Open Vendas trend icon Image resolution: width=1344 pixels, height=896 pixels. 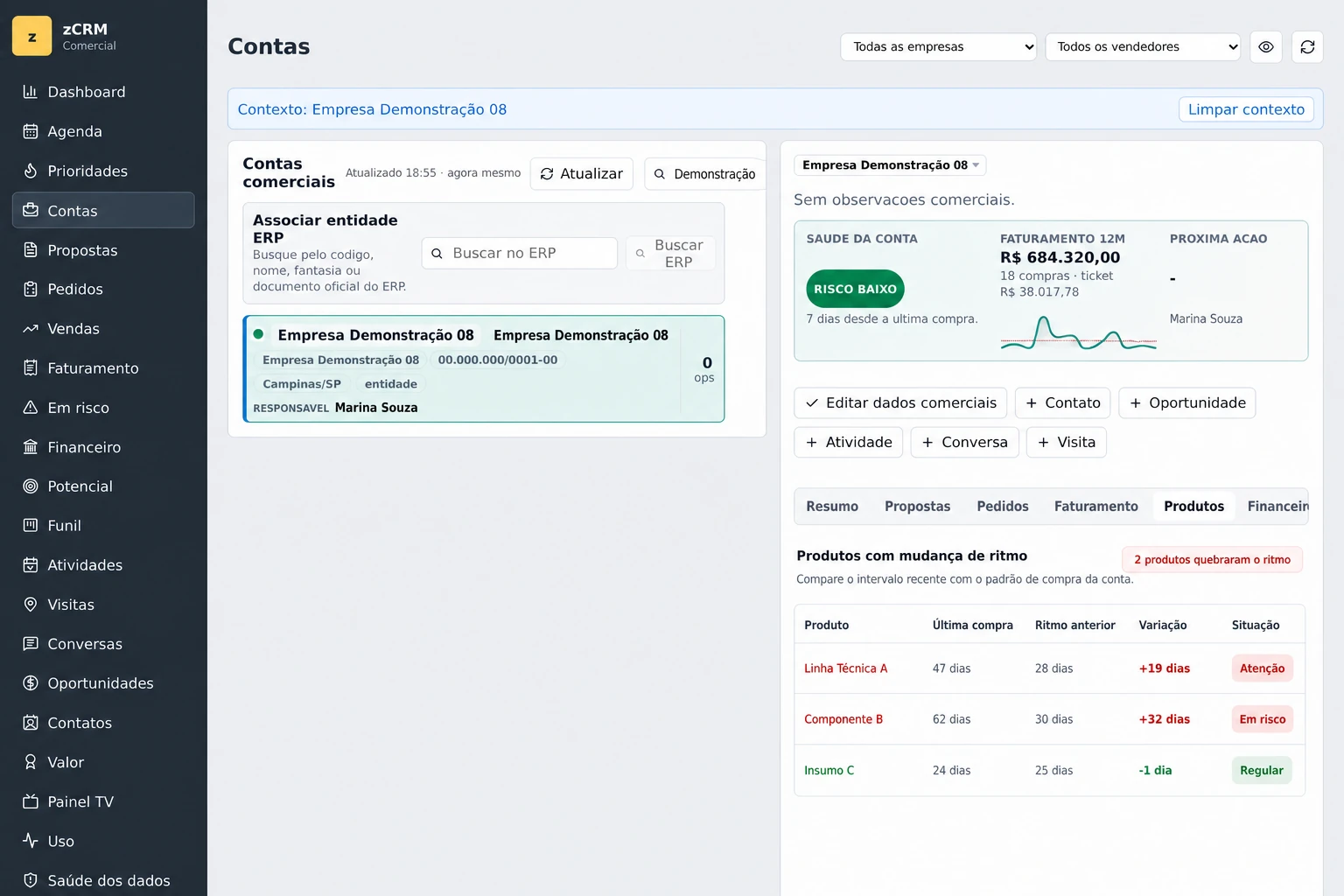coord(31,329)
